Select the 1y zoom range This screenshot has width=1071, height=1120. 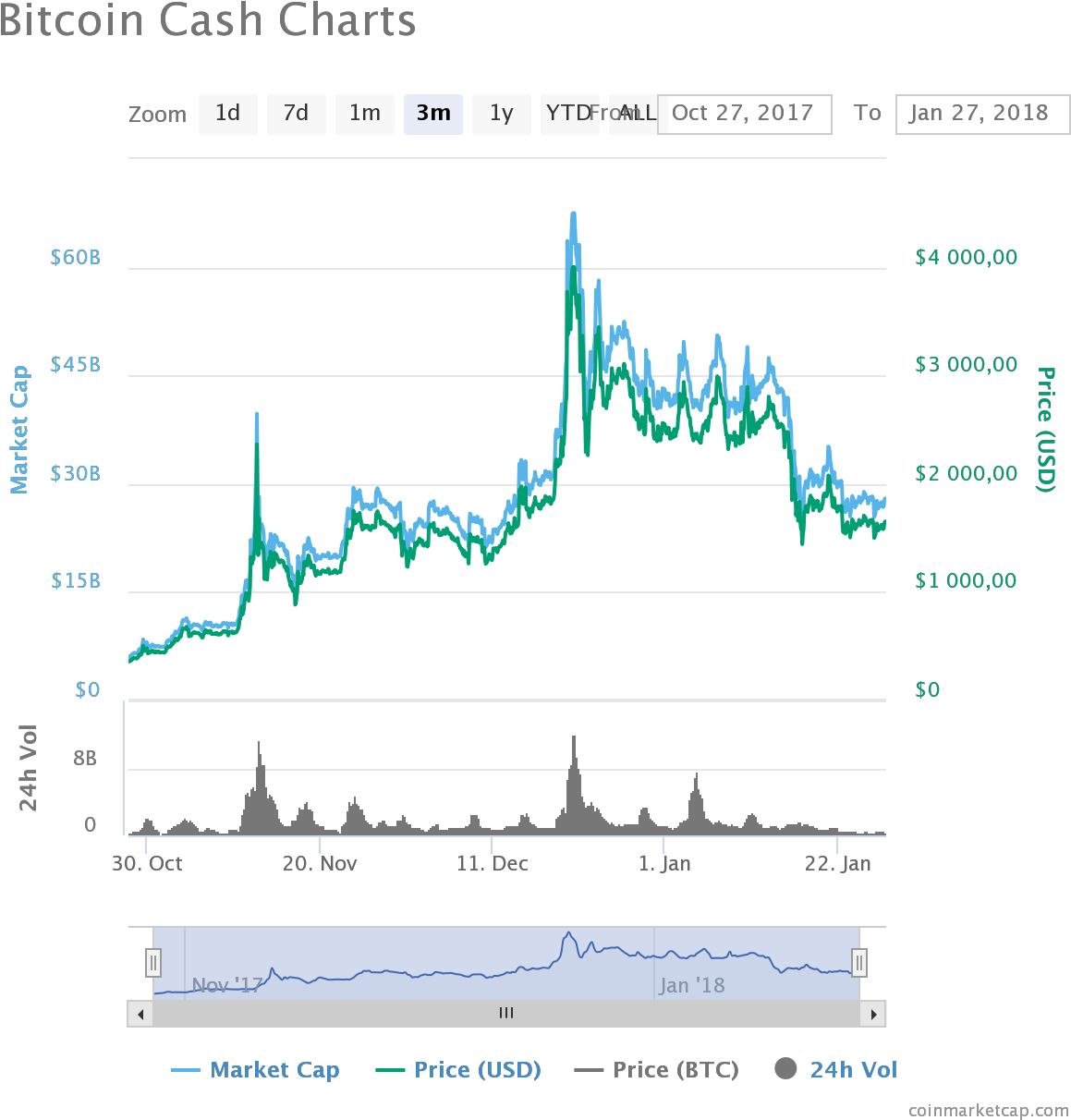pos(501,114)
